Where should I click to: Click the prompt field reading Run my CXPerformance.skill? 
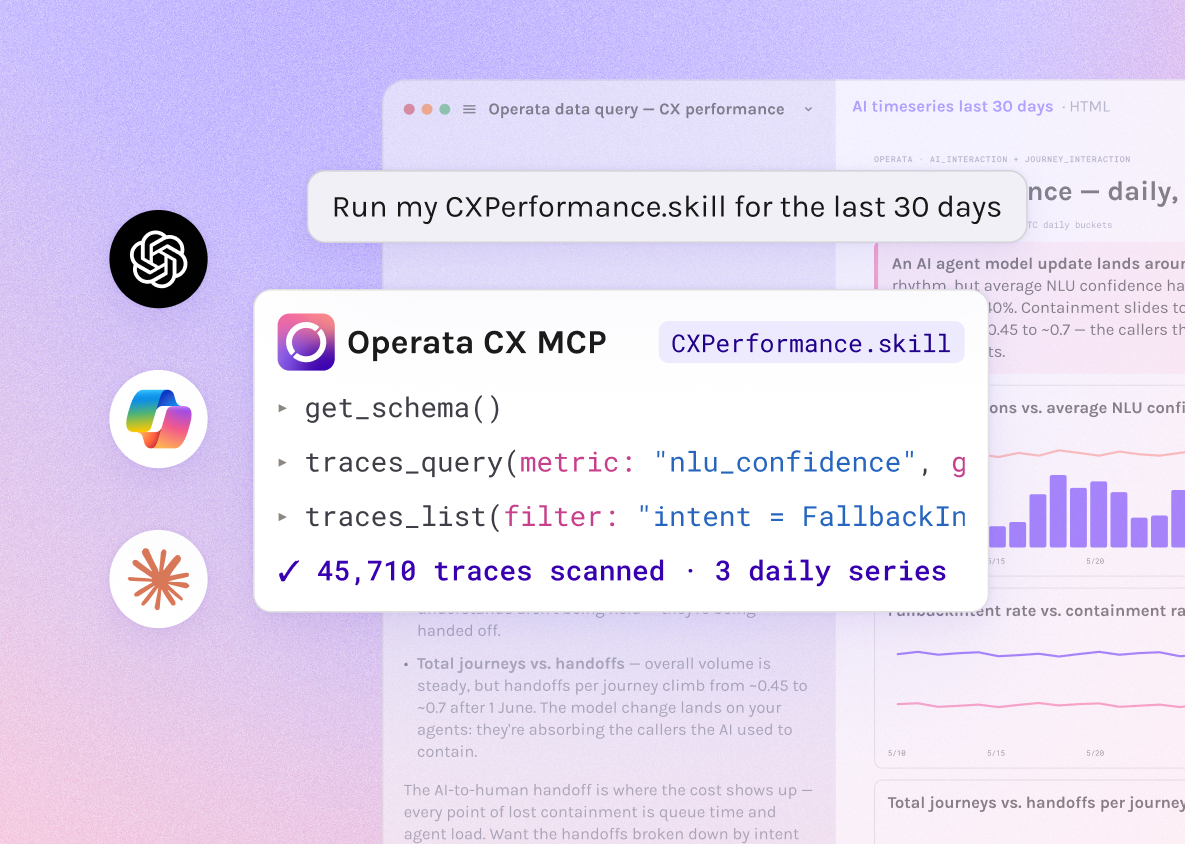coord(667,207)
